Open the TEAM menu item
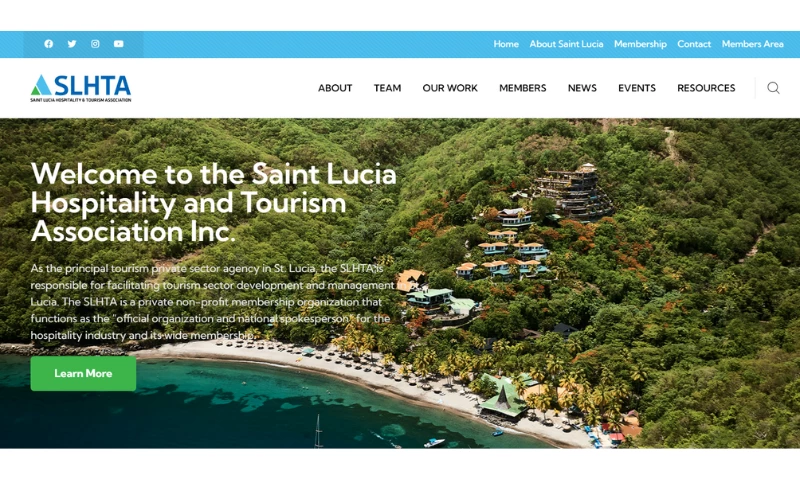Screen dimensions: 800x480 (x=387, y=88)
